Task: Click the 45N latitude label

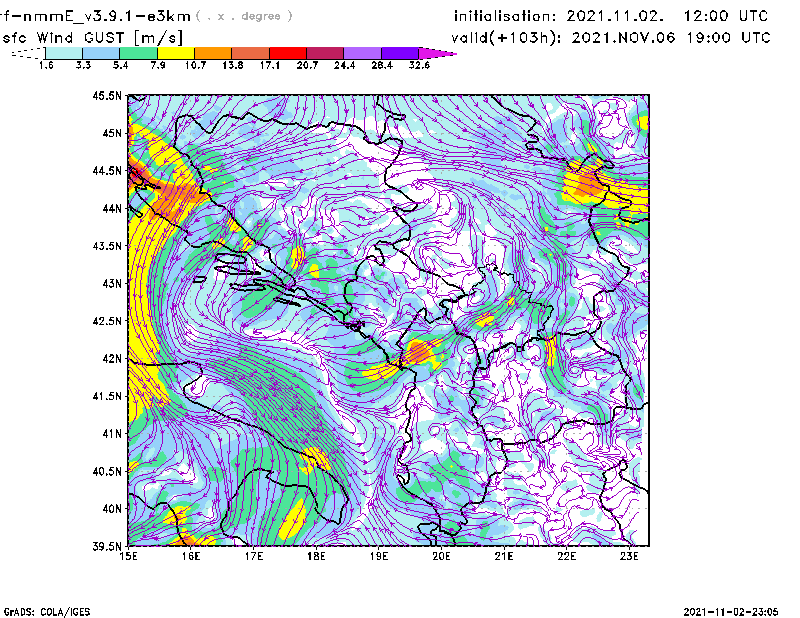Action: [112, 133]
